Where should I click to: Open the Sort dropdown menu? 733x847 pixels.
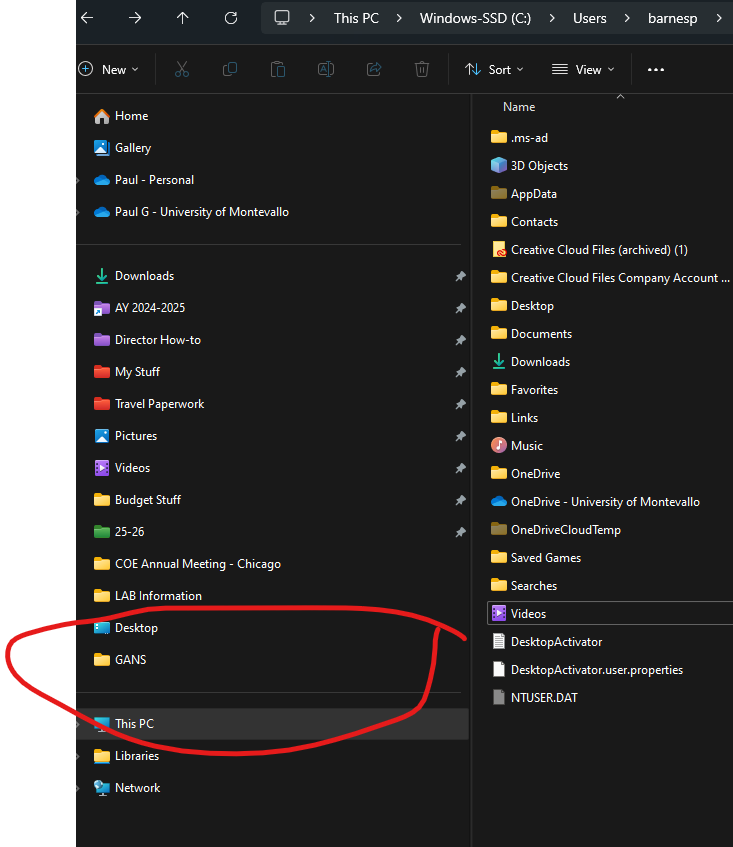[x=494, y=69]
